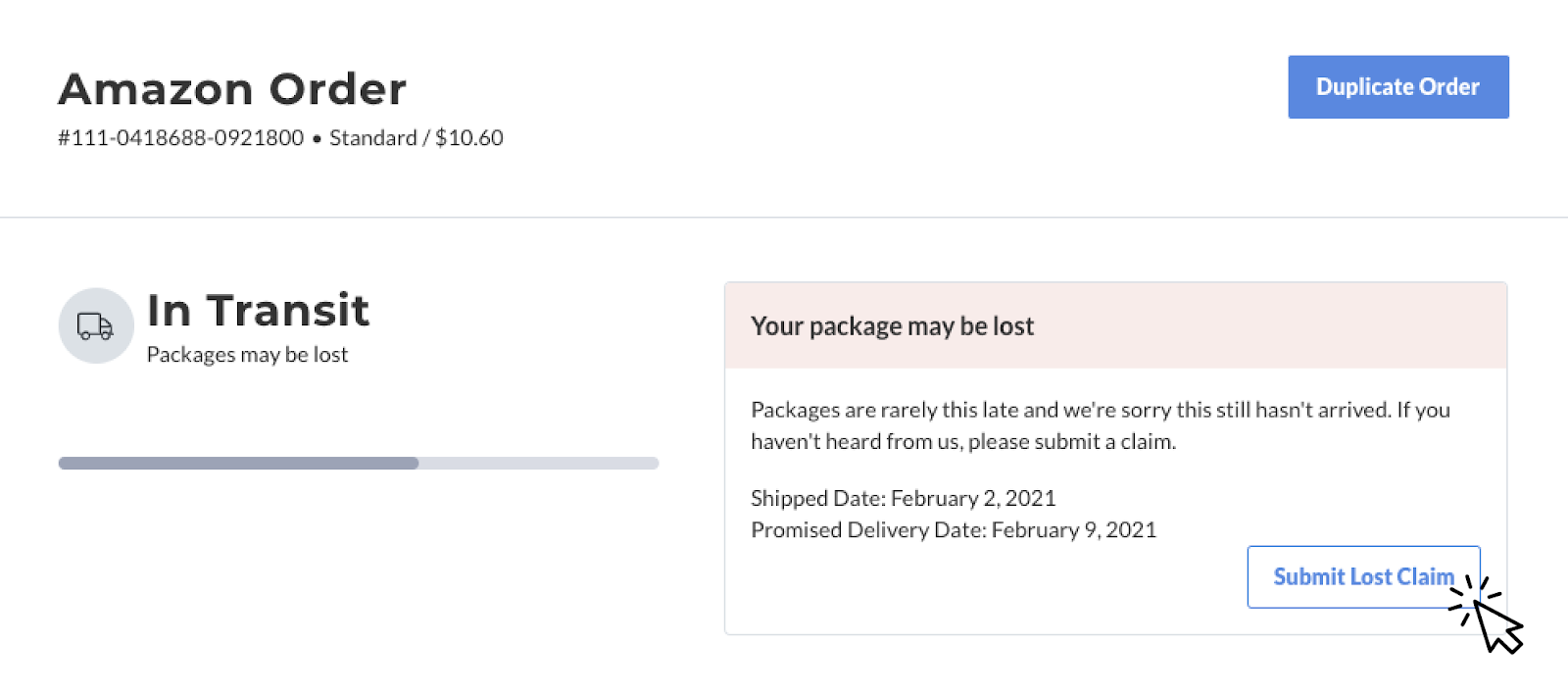Select the Promised Delivery Date text

click(953, 529)
